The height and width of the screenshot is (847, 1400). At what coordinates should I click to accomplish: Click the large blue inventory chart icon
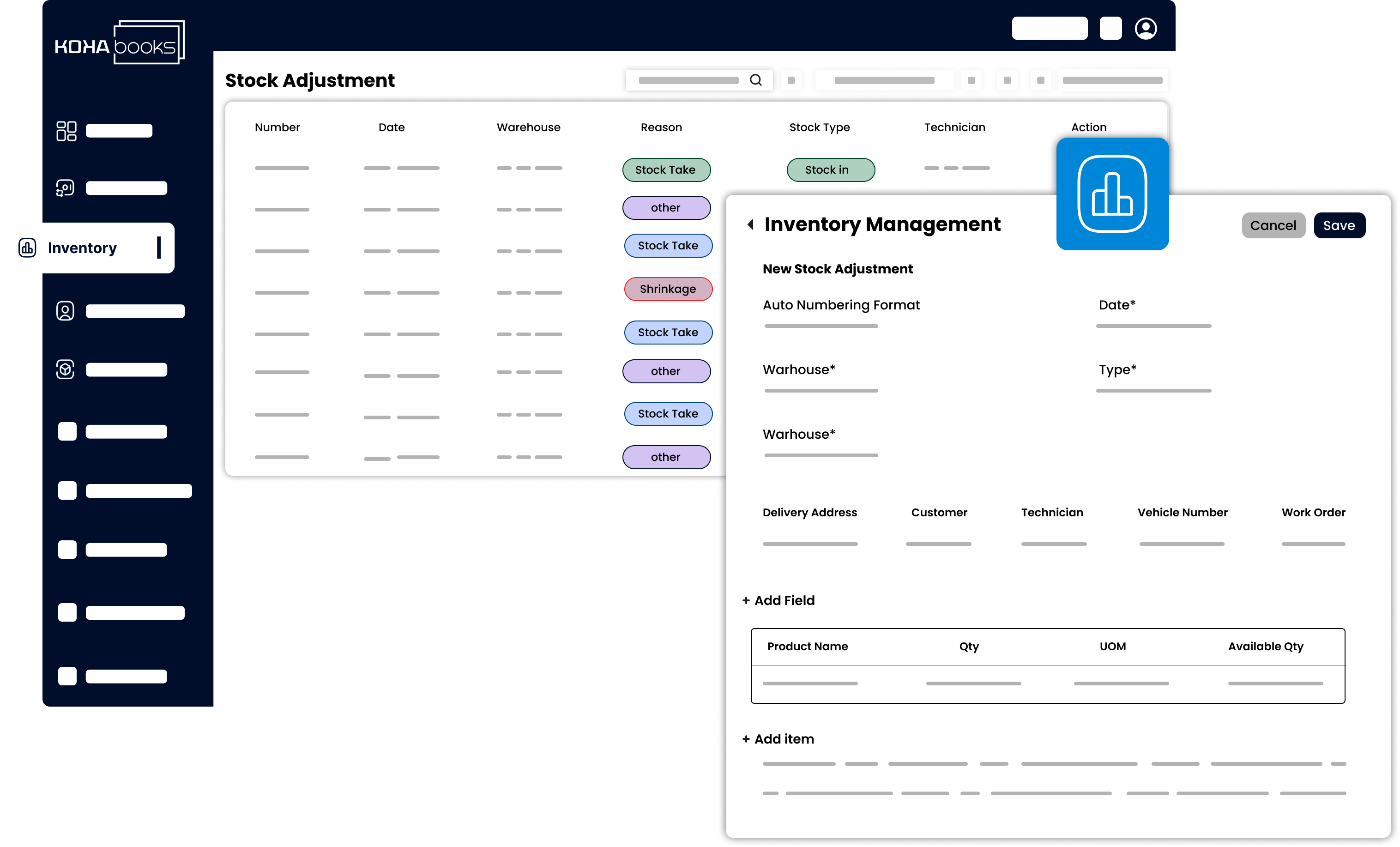click(x=1112, y=194)
